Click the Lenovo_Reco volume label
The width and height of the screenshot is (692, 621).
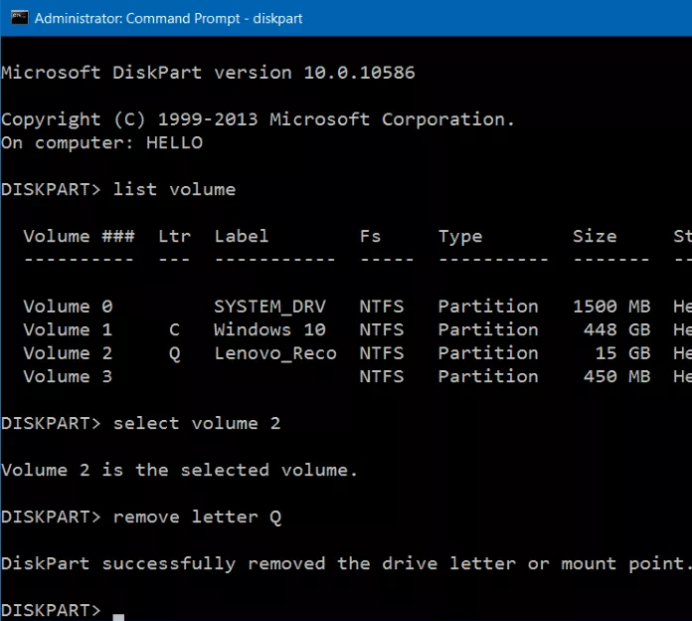275,353
